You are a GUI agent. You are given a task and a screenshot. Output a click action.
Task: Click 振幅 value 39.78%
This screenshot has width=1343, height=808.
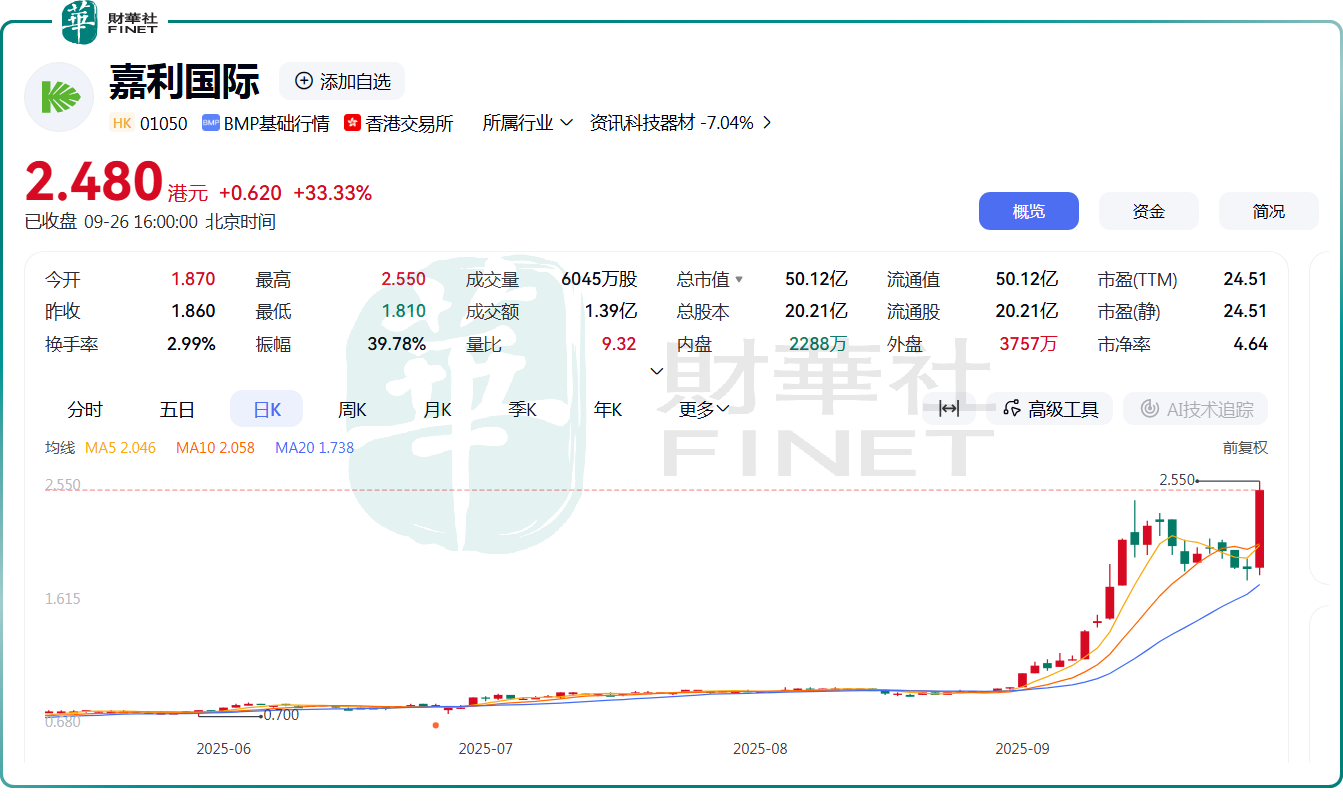(397, 344)
